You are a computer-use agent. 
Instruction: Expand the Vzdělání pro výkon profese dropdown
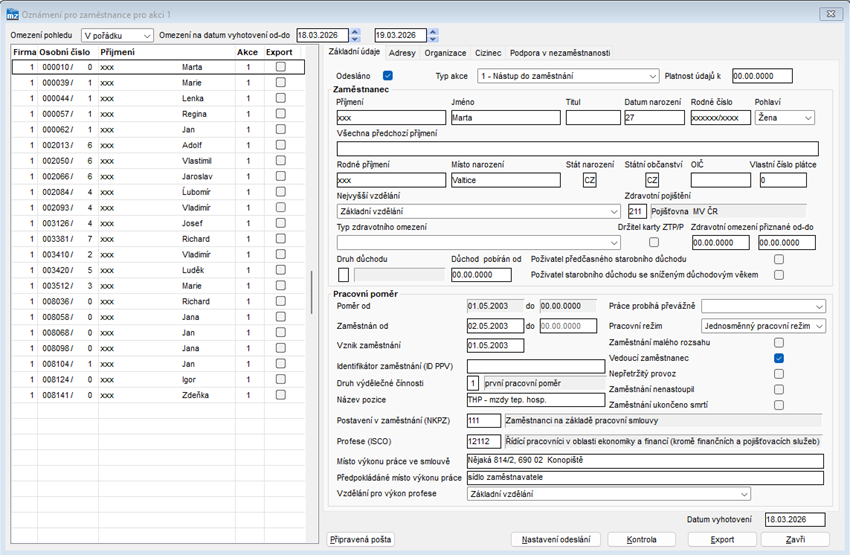(609, 494)
